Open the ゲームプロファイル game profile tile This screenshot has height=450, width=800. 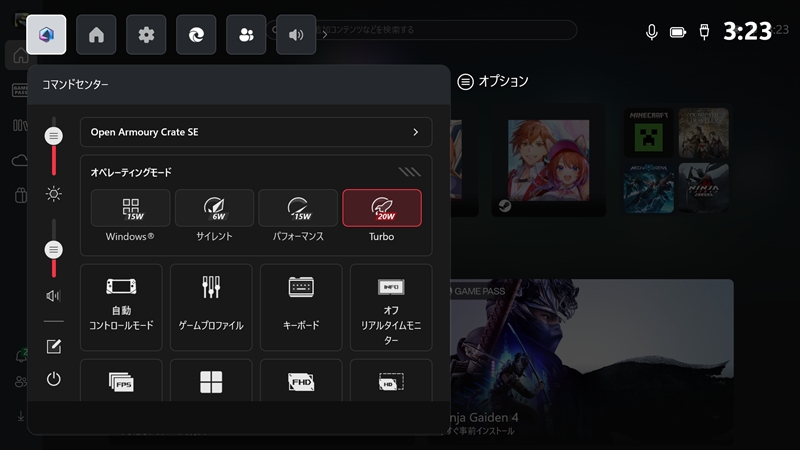tap(210, 305)
